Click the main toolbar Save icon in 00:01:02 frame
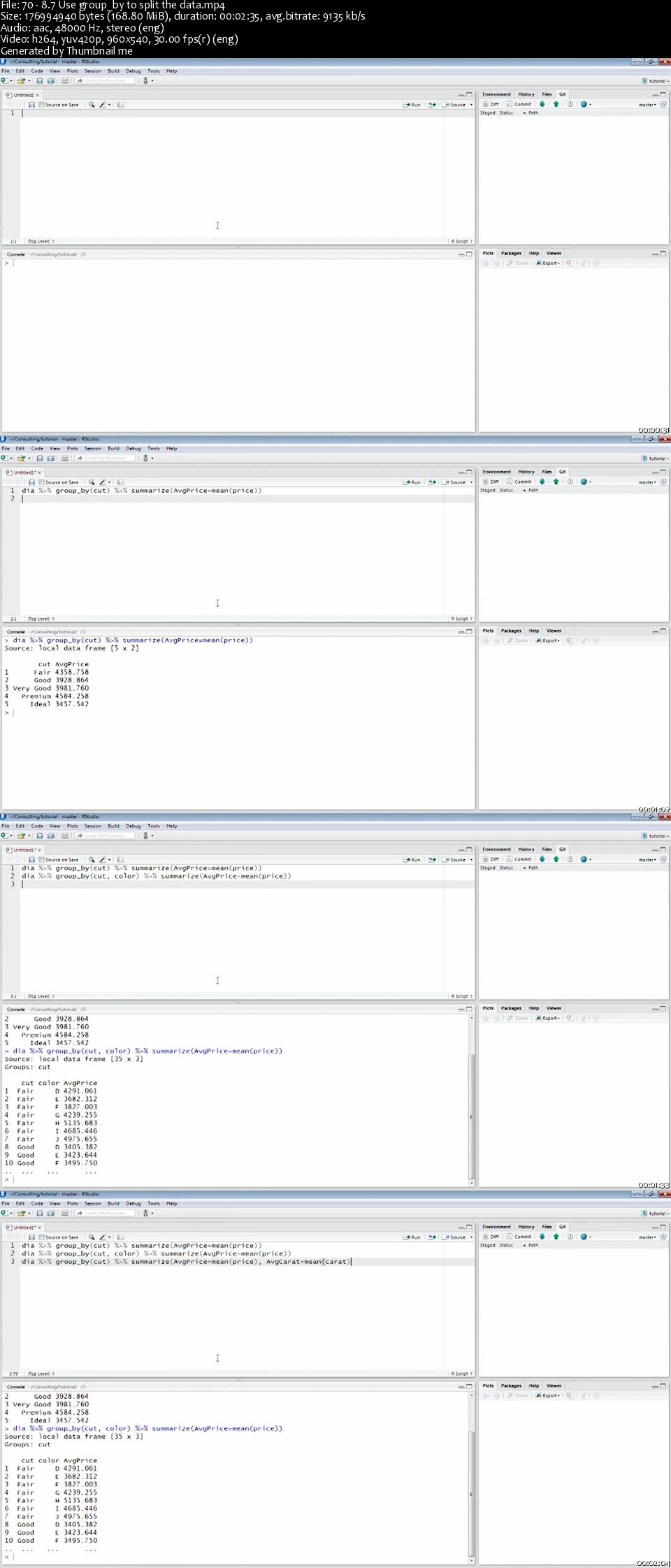The image size is (671, 1568). (x=40, y=458)
